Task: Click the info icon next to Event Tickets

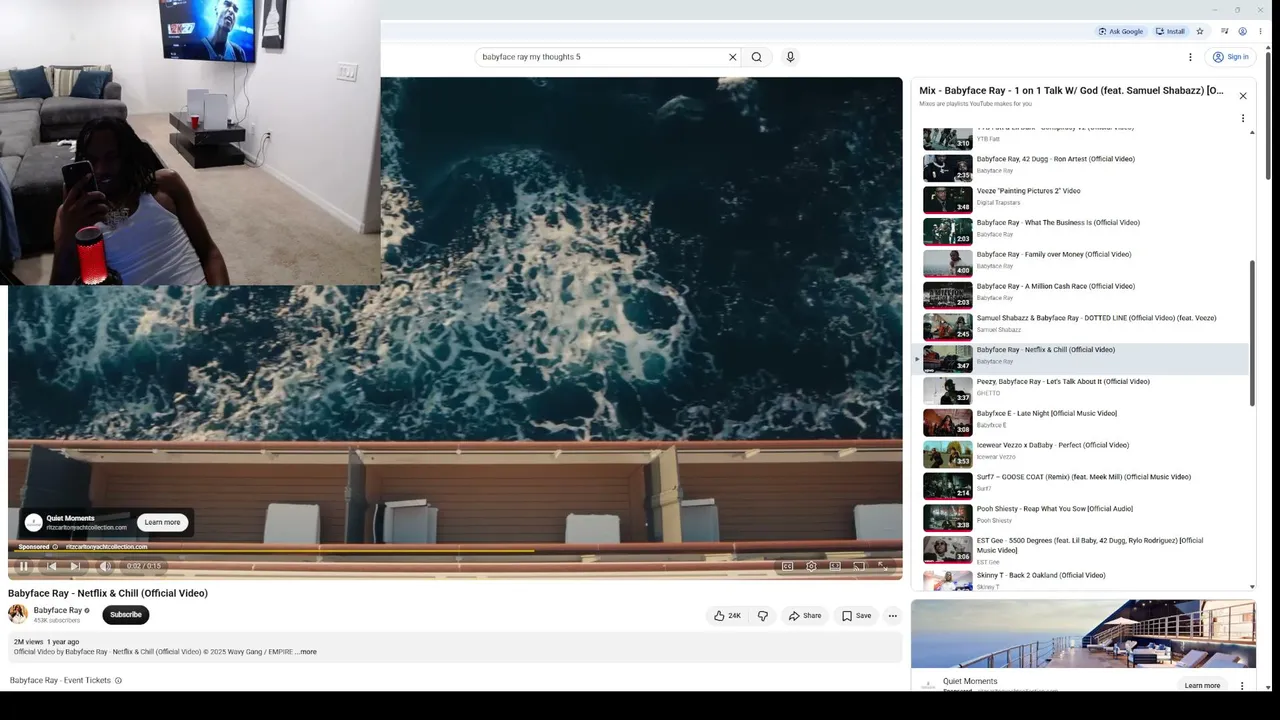Action: click(118, 681)
